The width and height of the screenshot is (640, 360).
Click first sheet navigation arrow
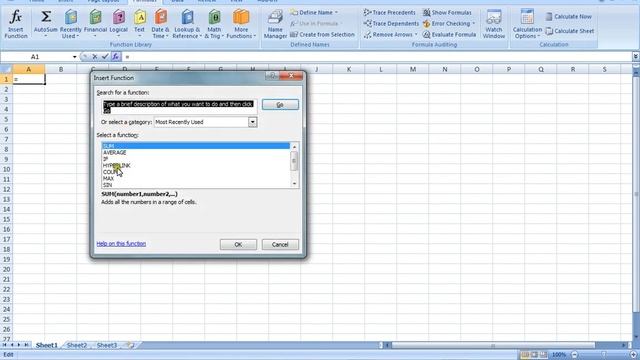(x=4, y=345)
